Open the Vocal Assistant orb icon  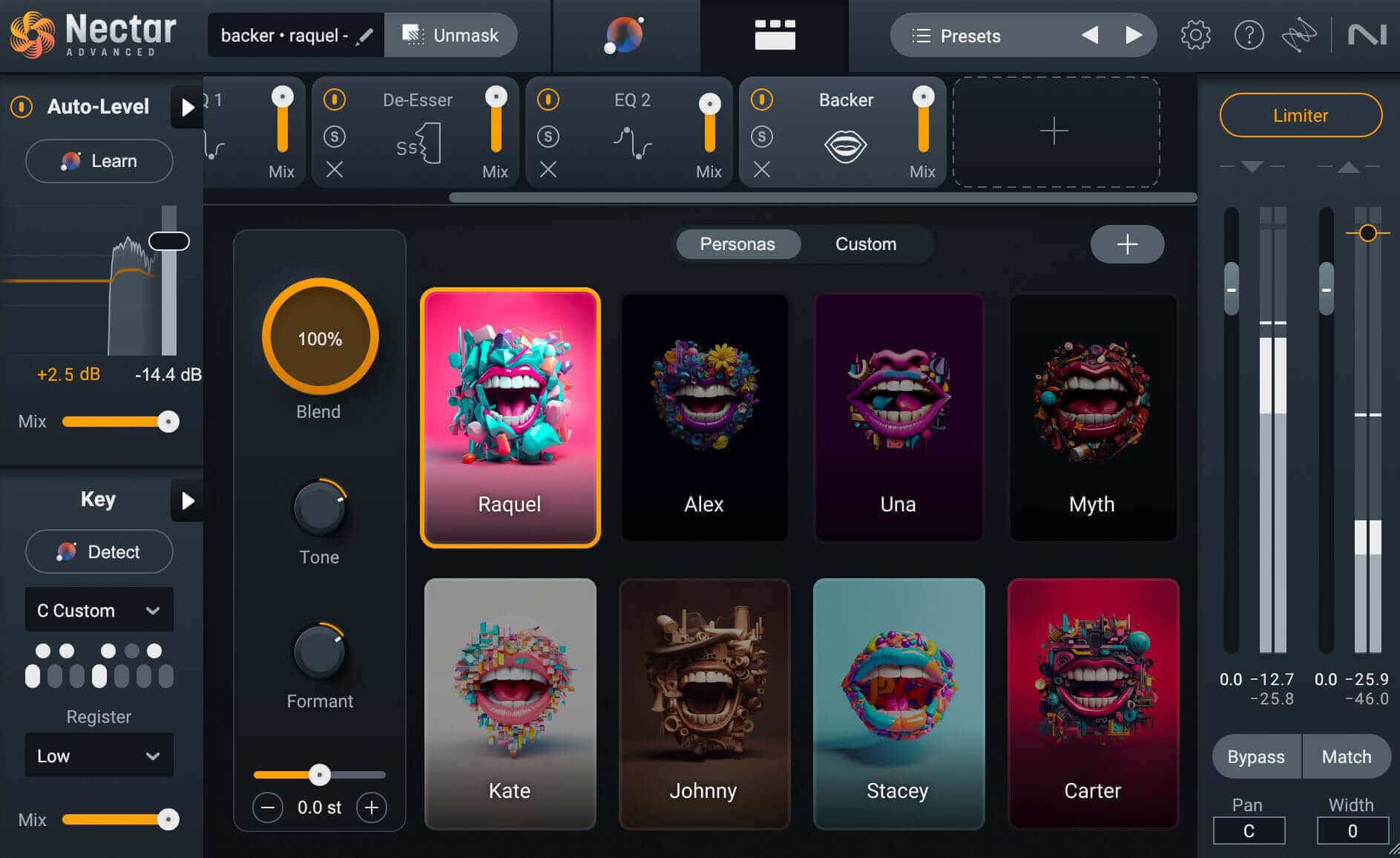[625, 36]
